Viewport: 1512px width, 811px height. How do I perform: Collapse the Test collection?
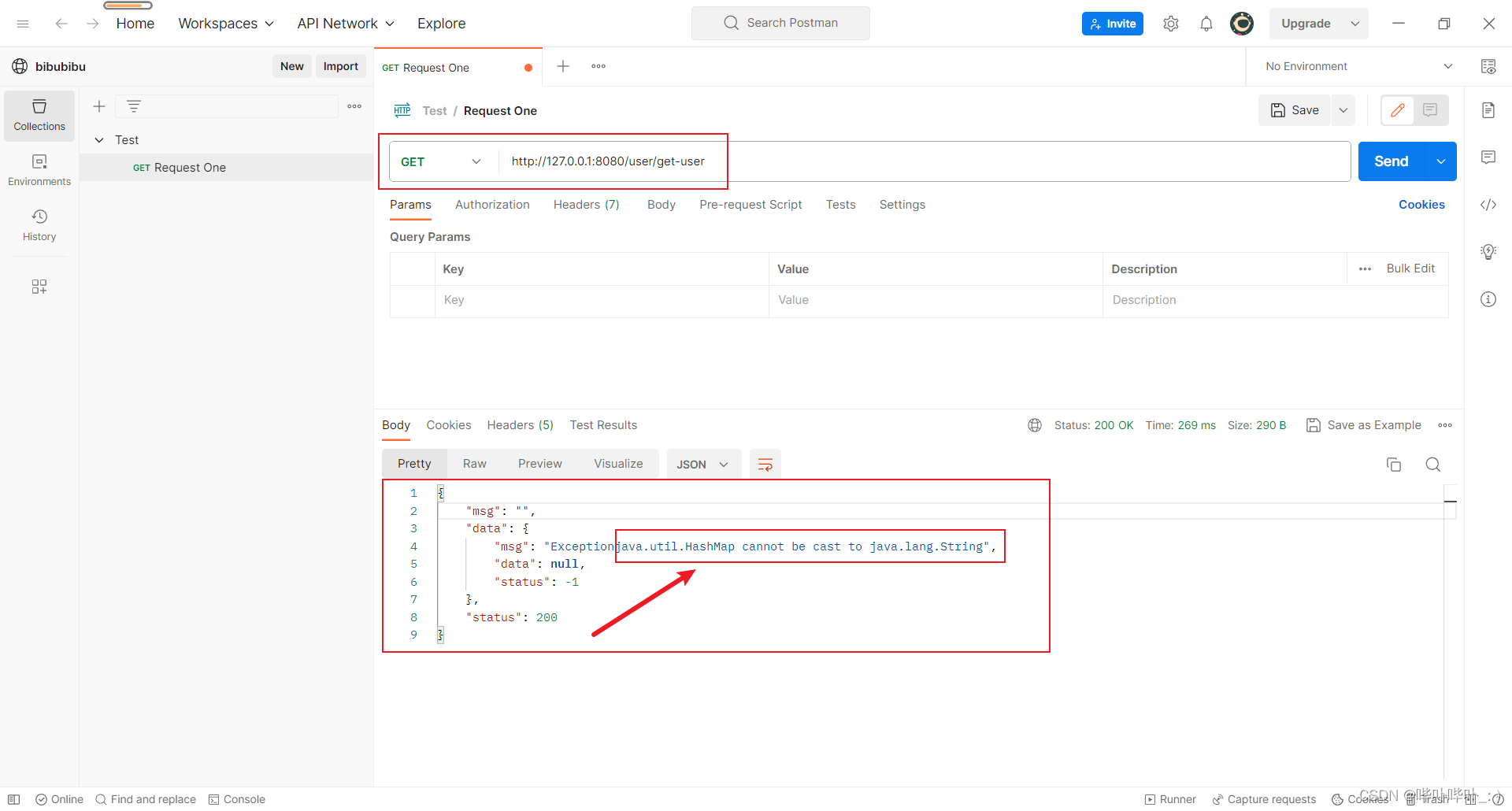coord(99,140)
